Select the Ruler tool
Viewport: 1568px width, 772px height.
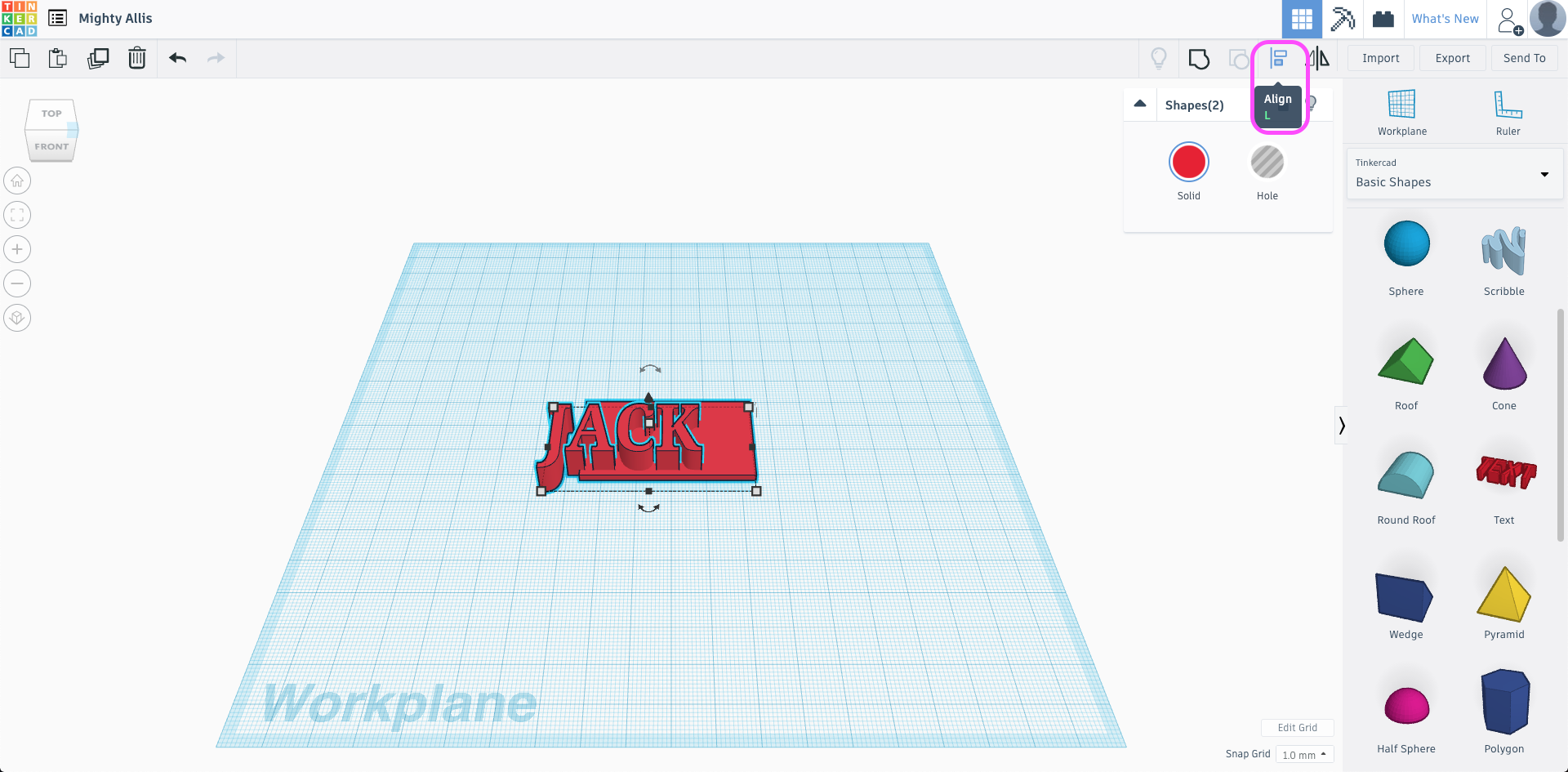pos(1508,112)
